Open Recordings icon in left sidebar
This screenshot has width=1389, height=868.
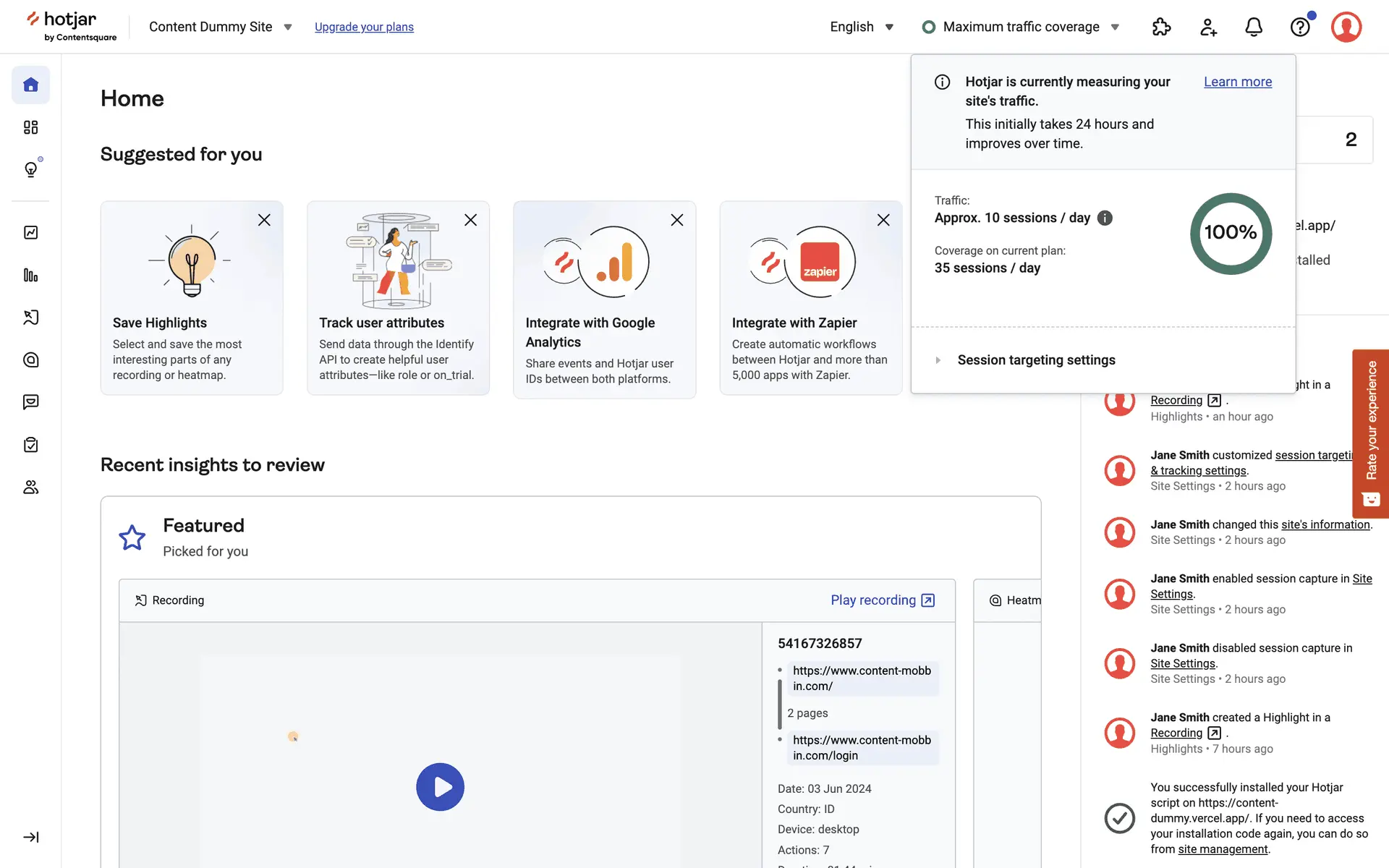pos(30,317)
